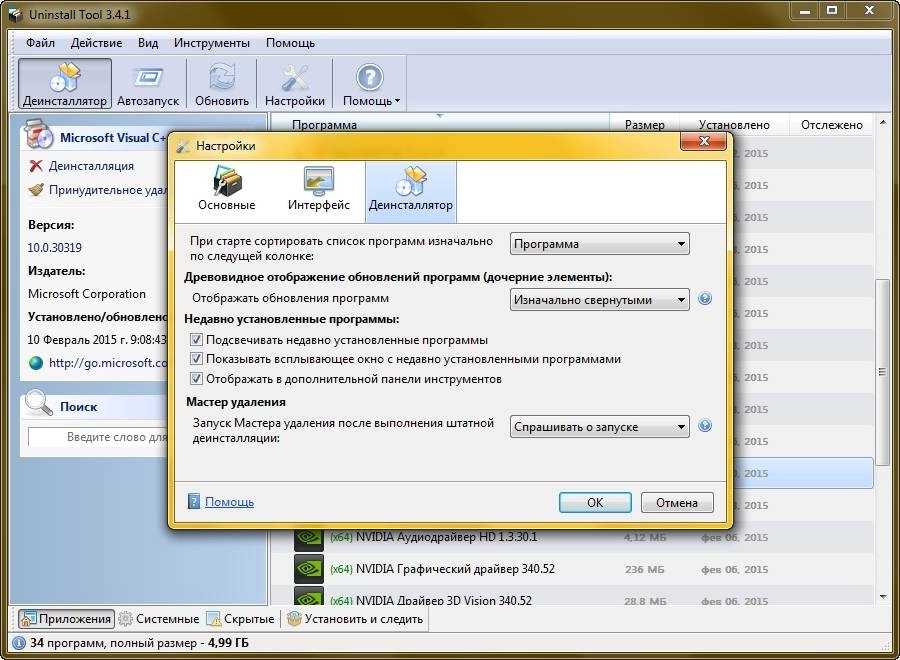Viewport: 900px width, 660px height.
Task: Select Деинсталлятор tab in settings dialog
Action: pyautogui.click(x=410, y=191)
